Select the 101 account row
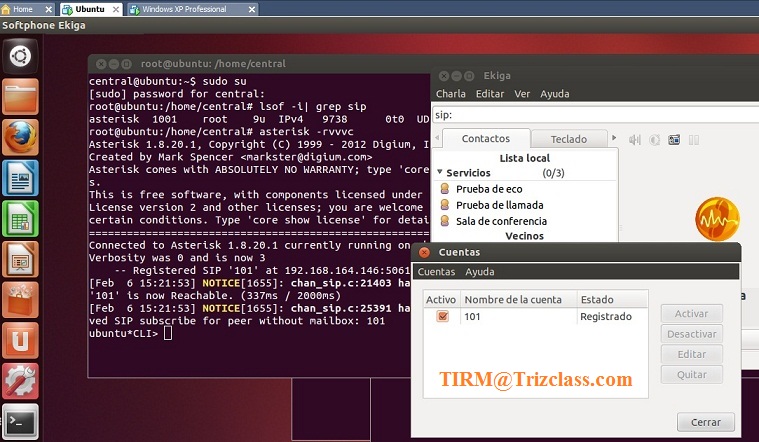 [x=535, y=317]
